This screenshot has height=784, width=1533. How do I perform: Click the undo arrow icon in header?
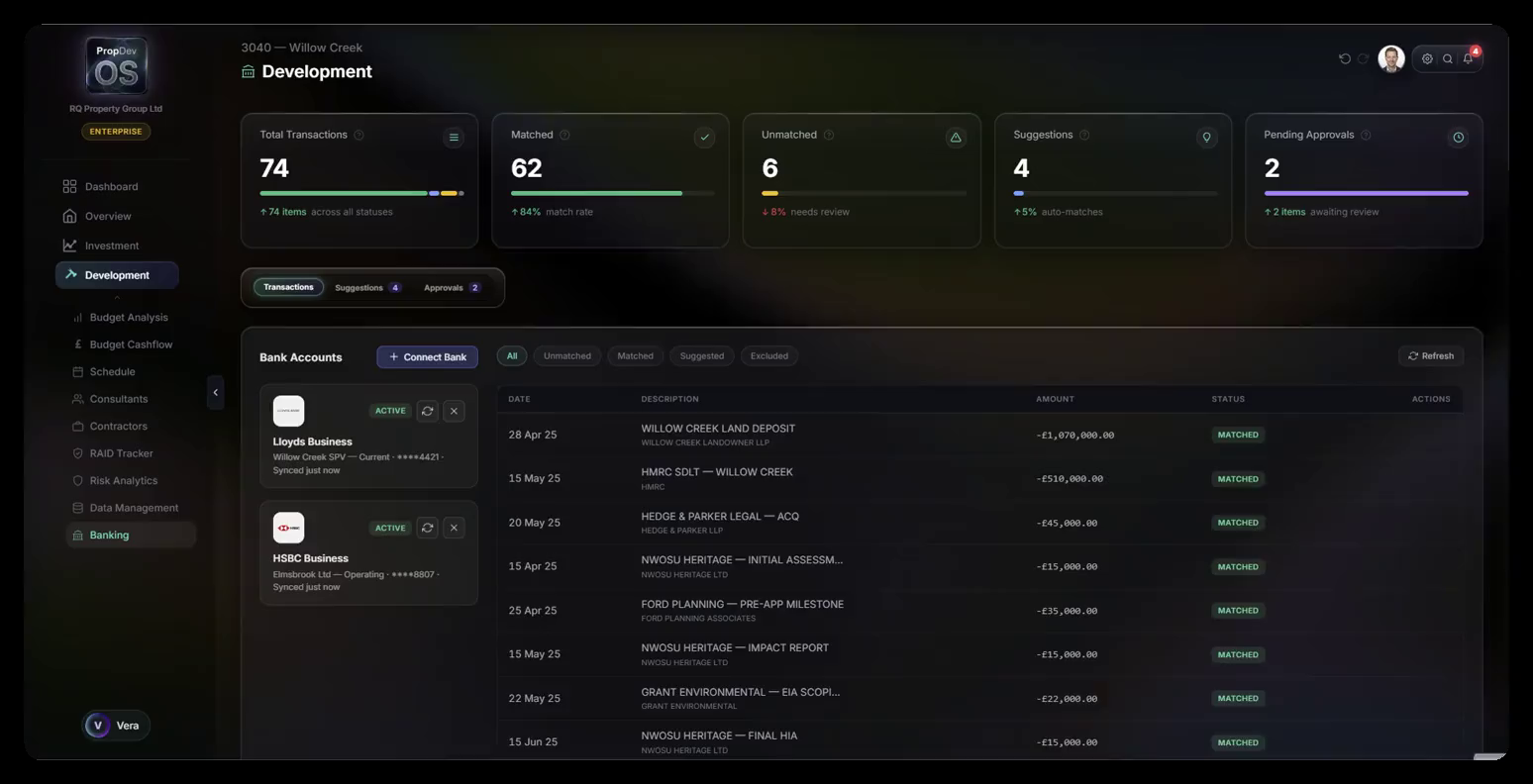tap(1344, 58)
